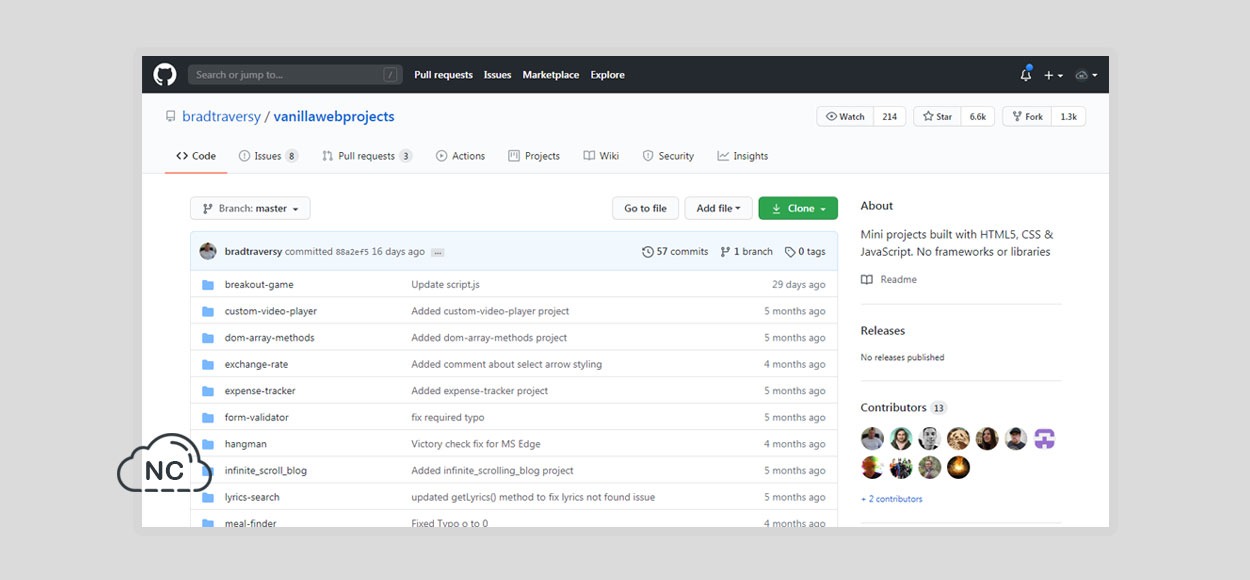Click the + 2 contributors link
The image size is (1250, 580).
pos(892,499)
